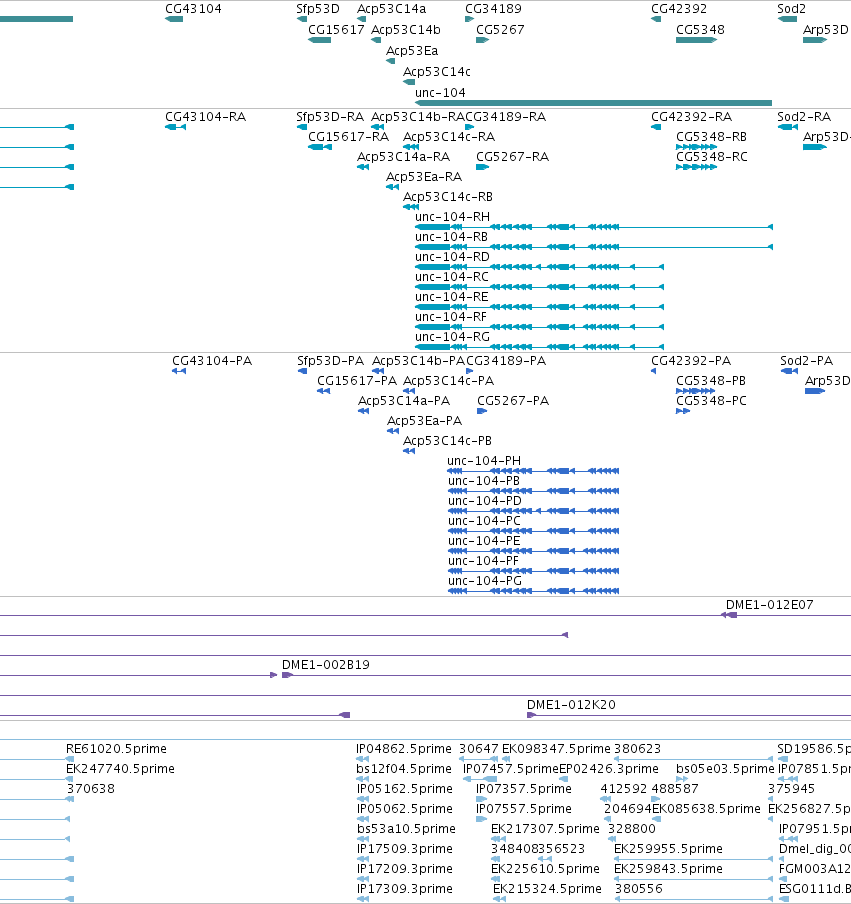
Task: Click the 370638 EST label
Action: (91, 789)
